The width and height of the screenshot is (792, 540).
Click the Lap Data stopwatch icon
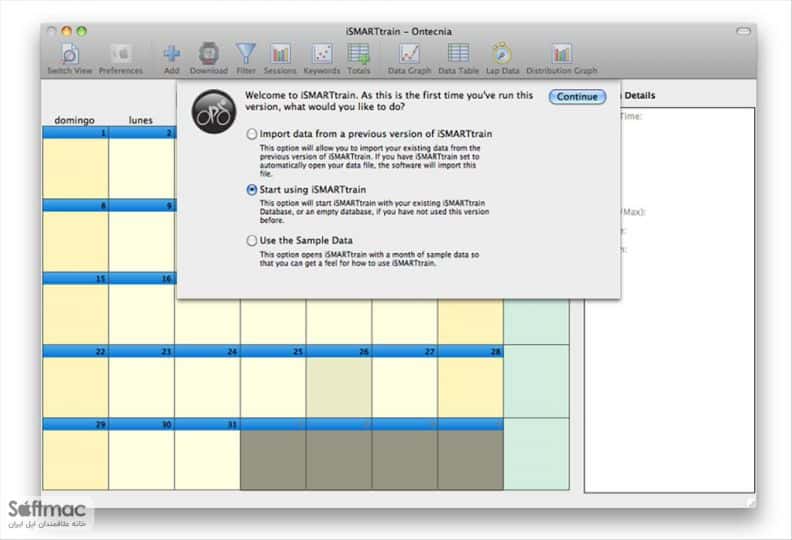[x=502, y=54]
